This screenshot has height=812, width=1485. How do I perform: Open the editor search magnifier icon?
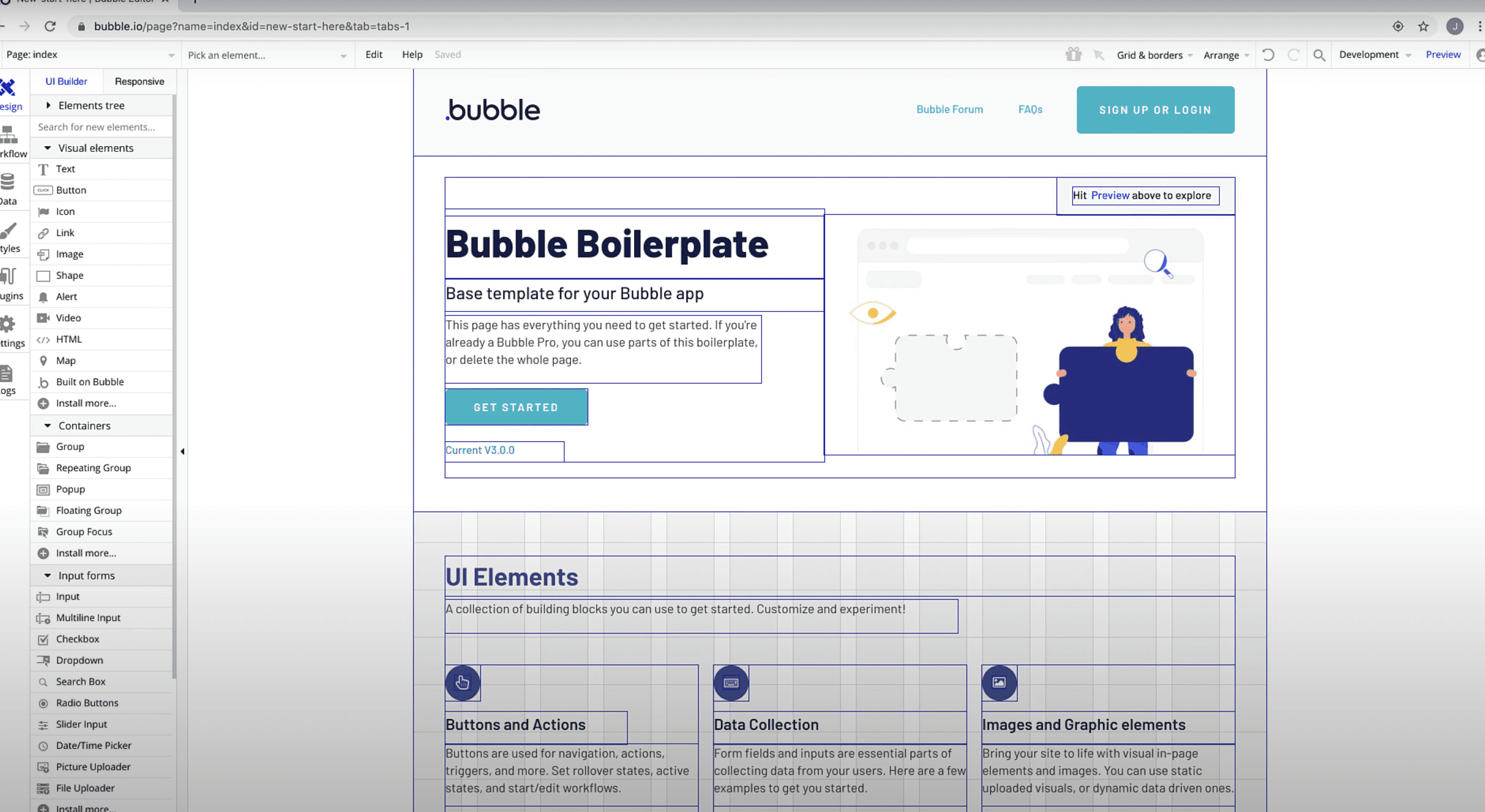[1319, 55]
